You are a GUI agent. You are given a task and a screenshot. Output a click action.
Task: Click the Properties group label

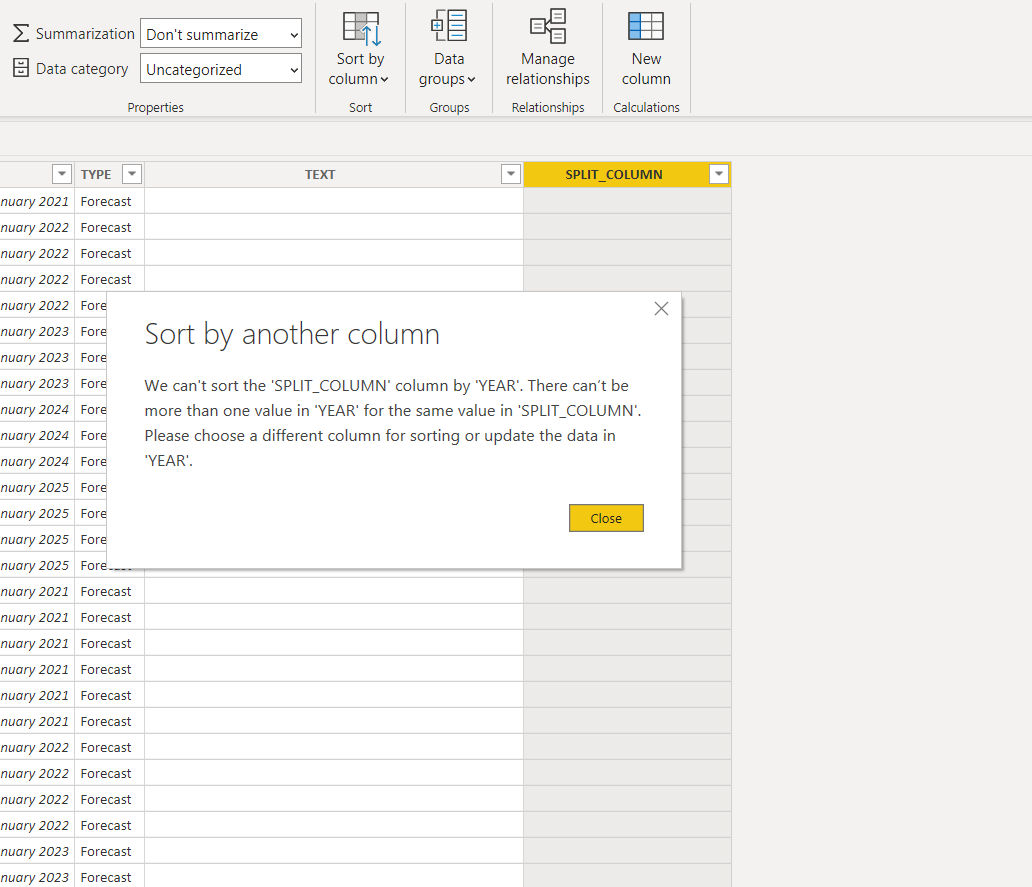click(155, 107)
